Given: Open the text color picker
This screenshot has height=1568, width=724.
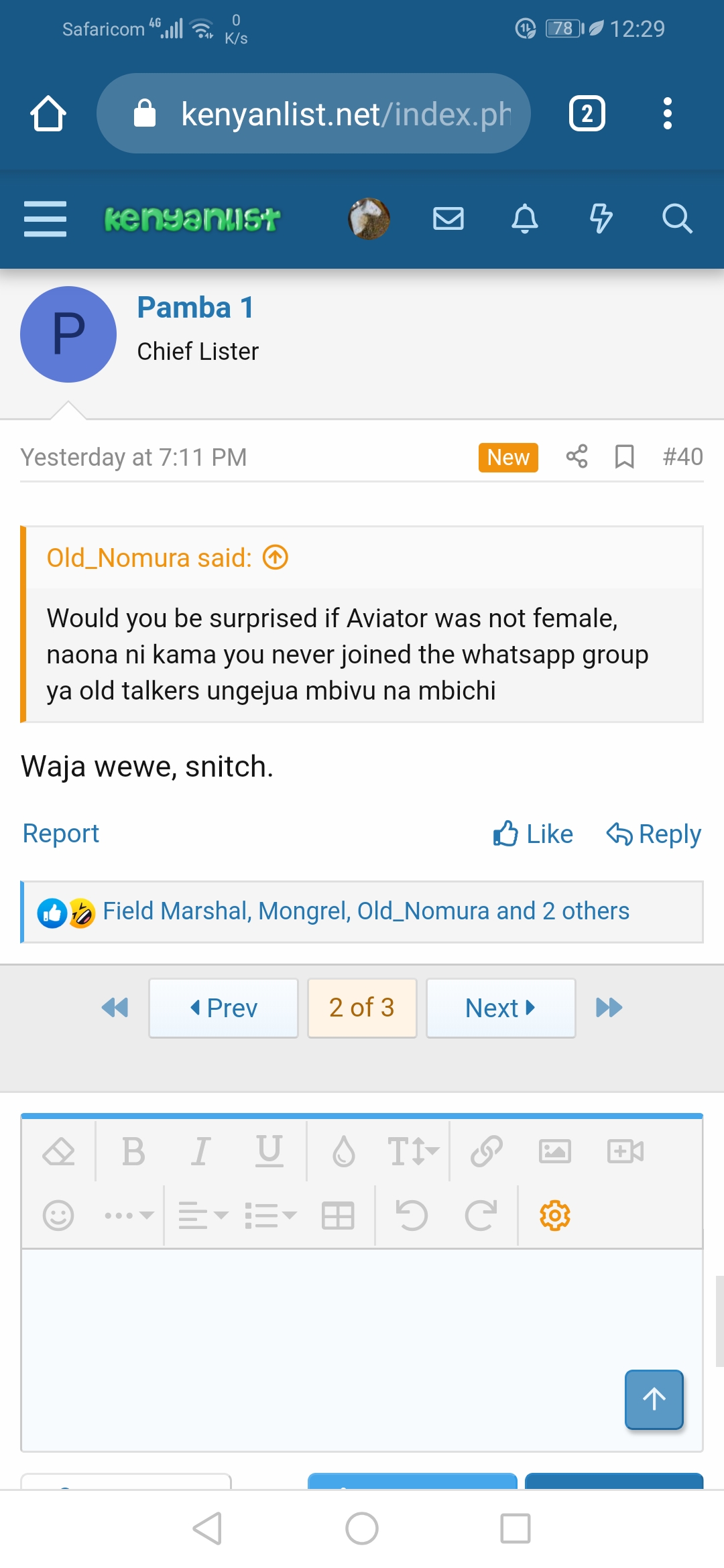Looking at the screenshot, I should pyautogui.click(x=344, y=1152).
